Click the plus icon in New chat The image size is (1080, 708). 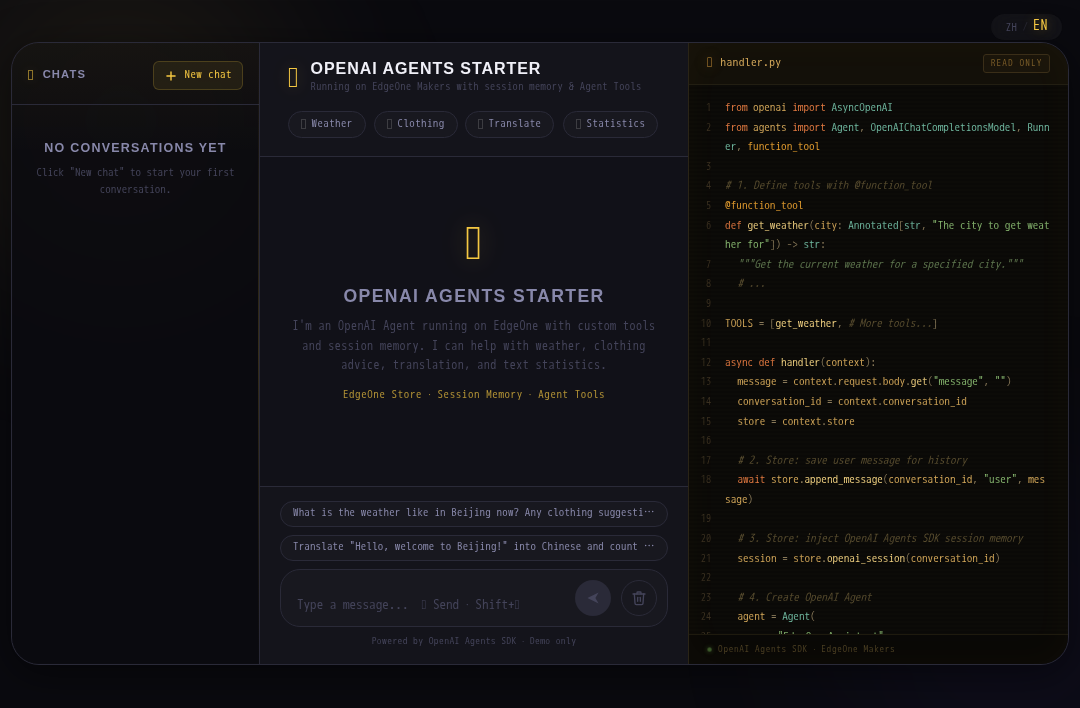click(171, 76)
